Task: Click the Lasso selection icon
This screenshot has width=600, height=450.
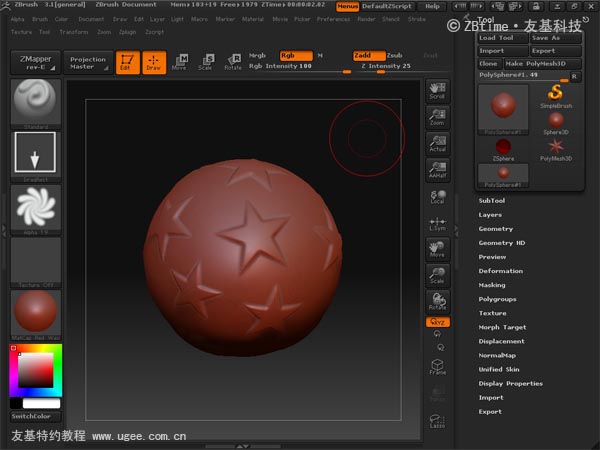Action: pyautogui.click(x=437, y=421)
